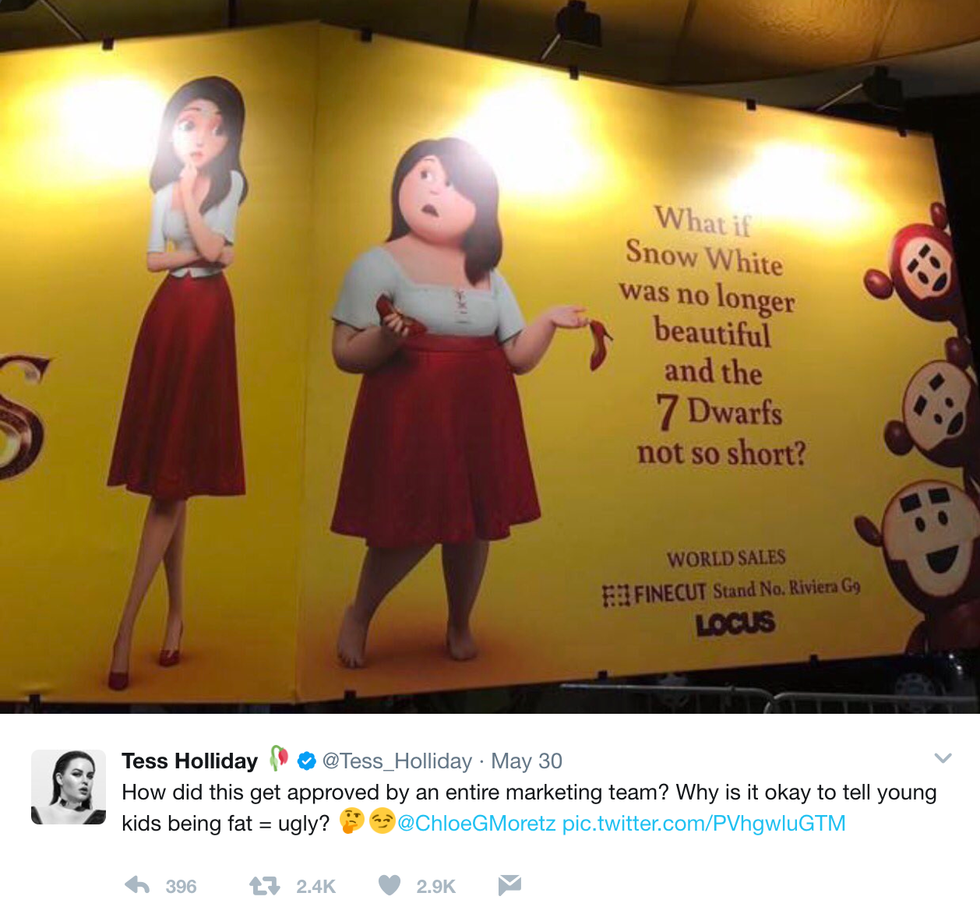980x901 pixels.
Task: Click the blue verified badge icon
Action: tap(306, 761)
